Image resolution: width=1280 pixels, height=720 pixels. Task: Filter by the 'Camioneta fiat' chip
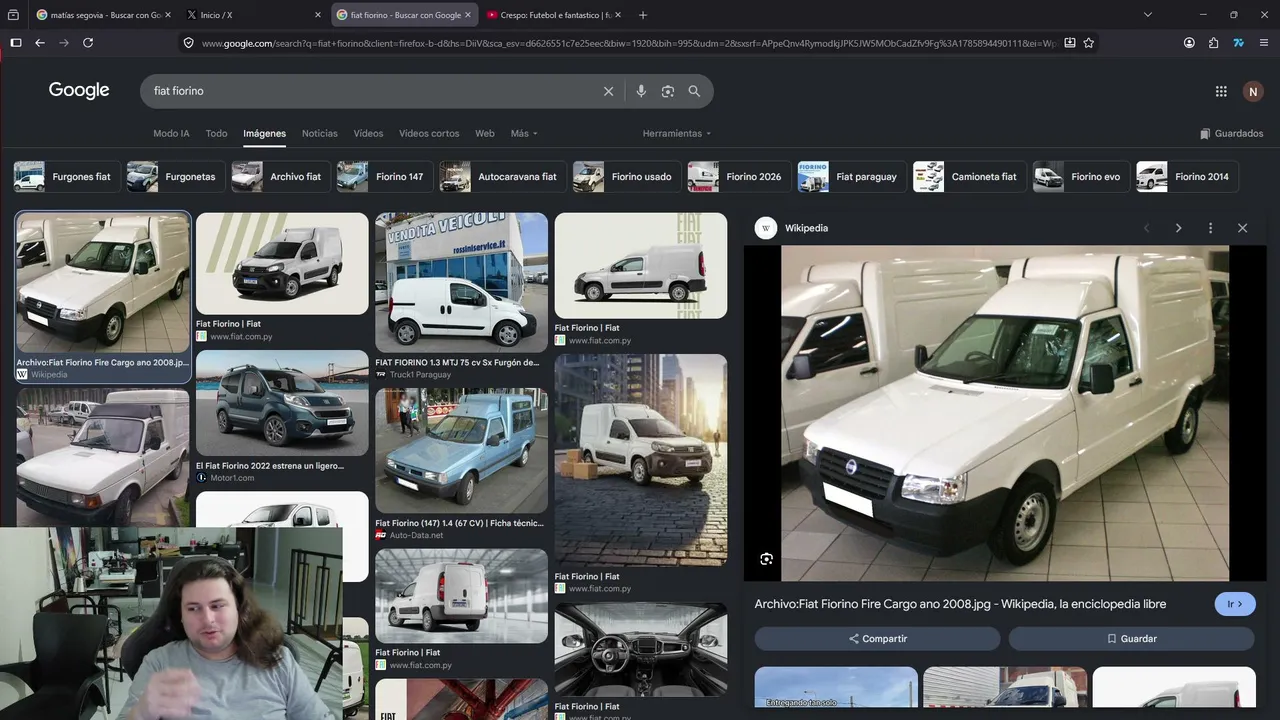[x=970, y=177]
